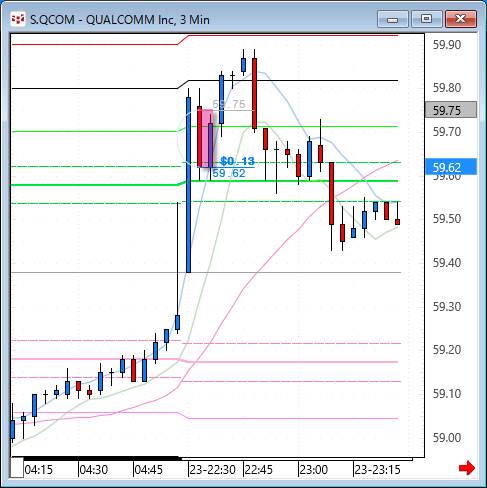Click the blue 59.62 label beside the candles
This screenshot has width=487, height=488.
(x=229, y=173)
